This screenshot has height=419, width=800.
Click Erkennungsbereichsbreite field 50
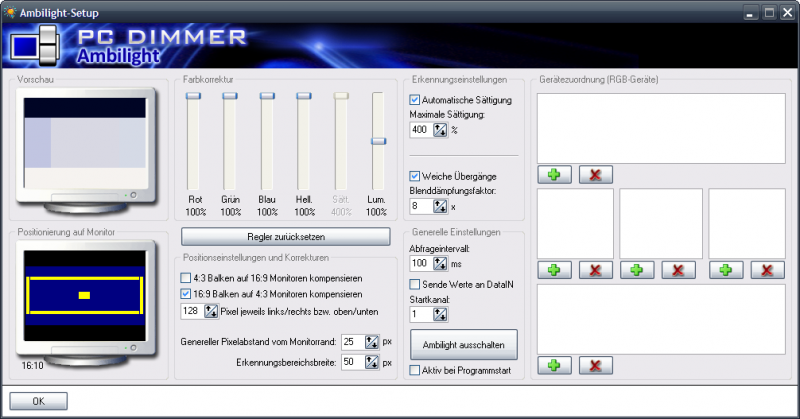point(354,362)
